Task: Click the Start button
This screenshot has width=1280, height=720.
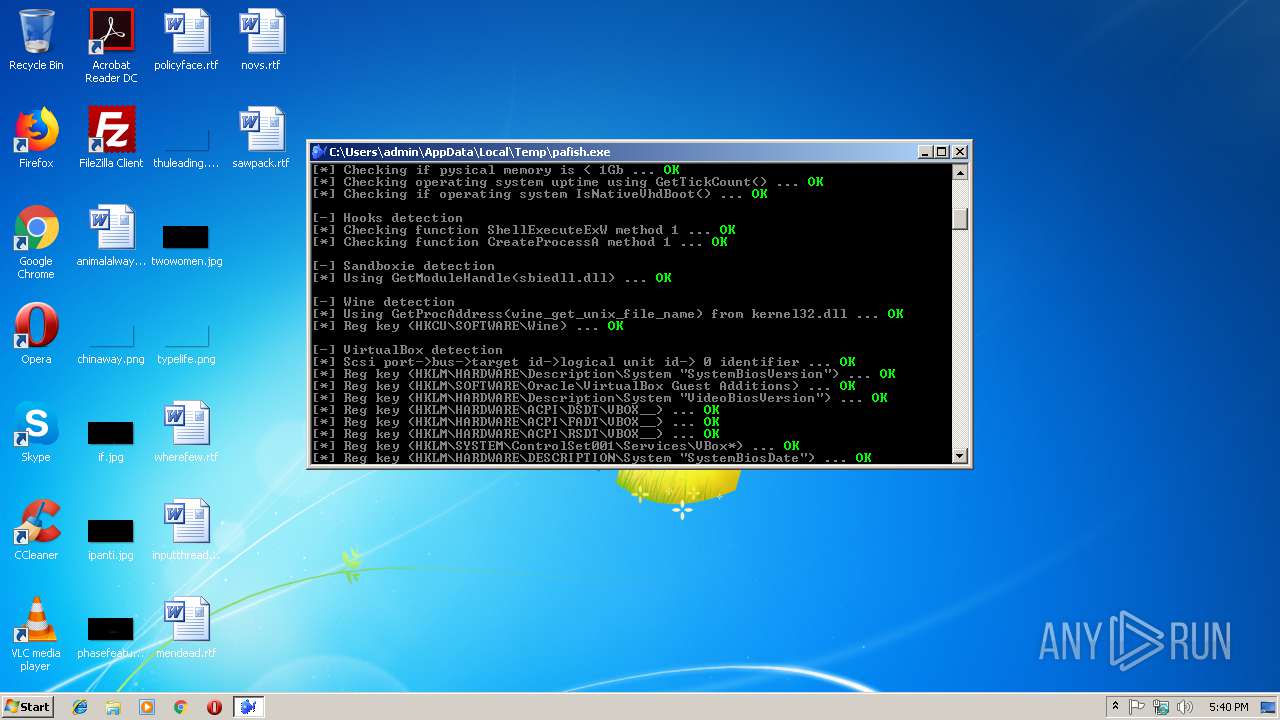Action: click(28, 707)
